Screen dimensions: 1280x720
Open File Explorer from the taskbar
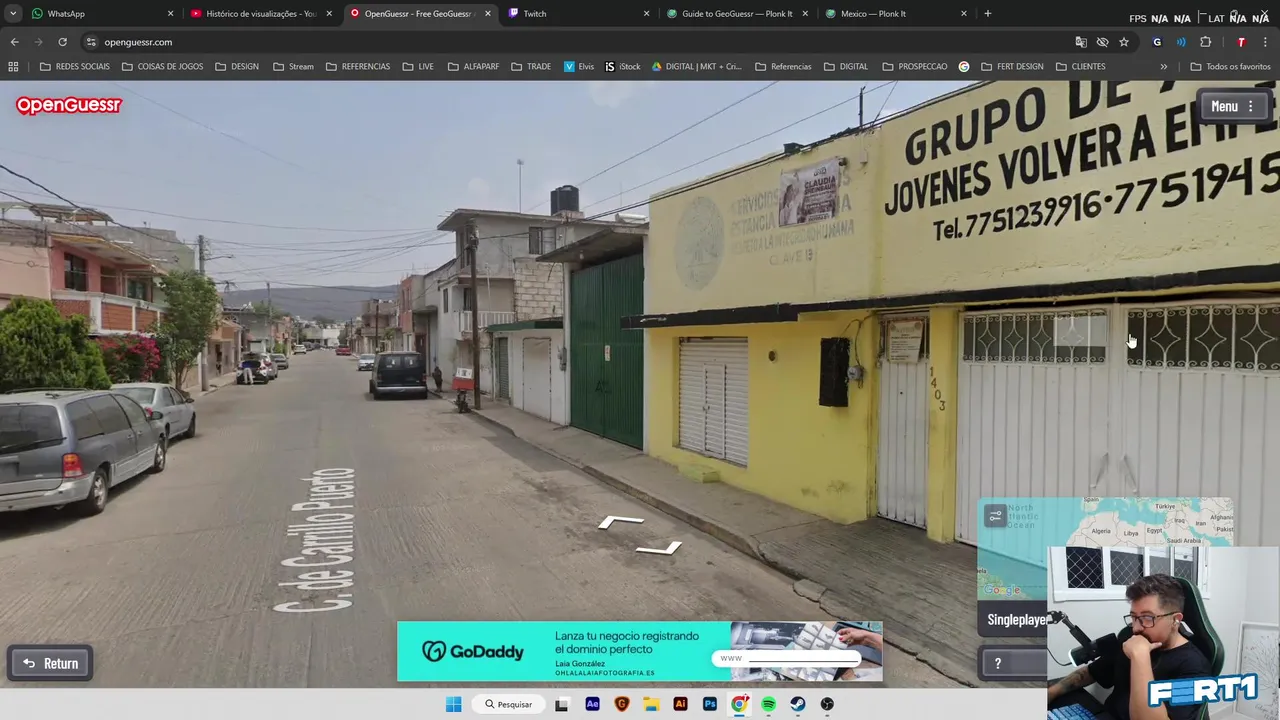(x=651, y=704)
